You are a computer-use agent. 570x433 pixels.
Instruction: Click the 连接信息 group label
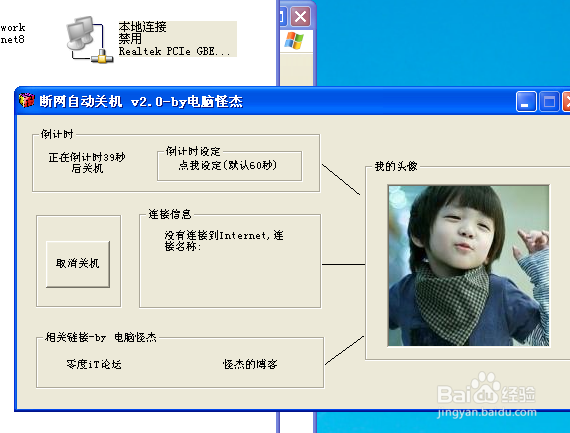[170, 214]
